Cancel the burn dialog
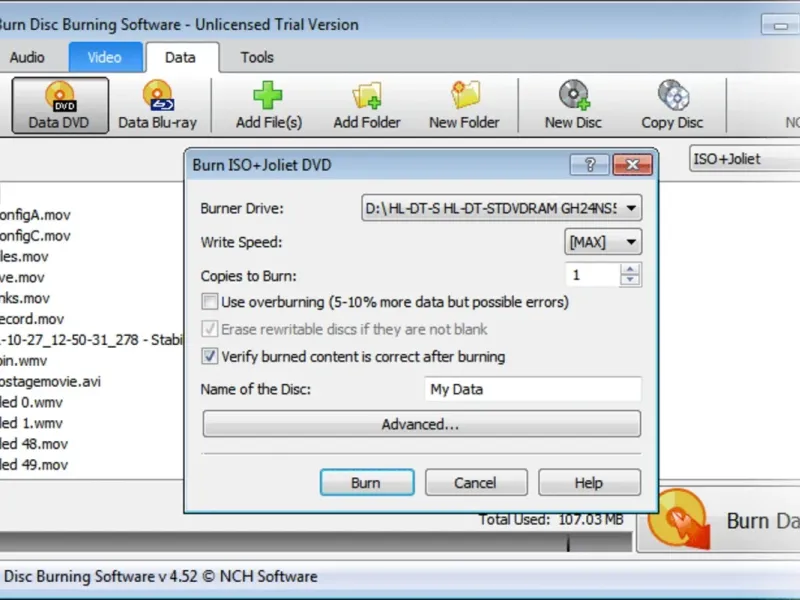The width and height of the screenshot is (800, 600). [476, 482]
